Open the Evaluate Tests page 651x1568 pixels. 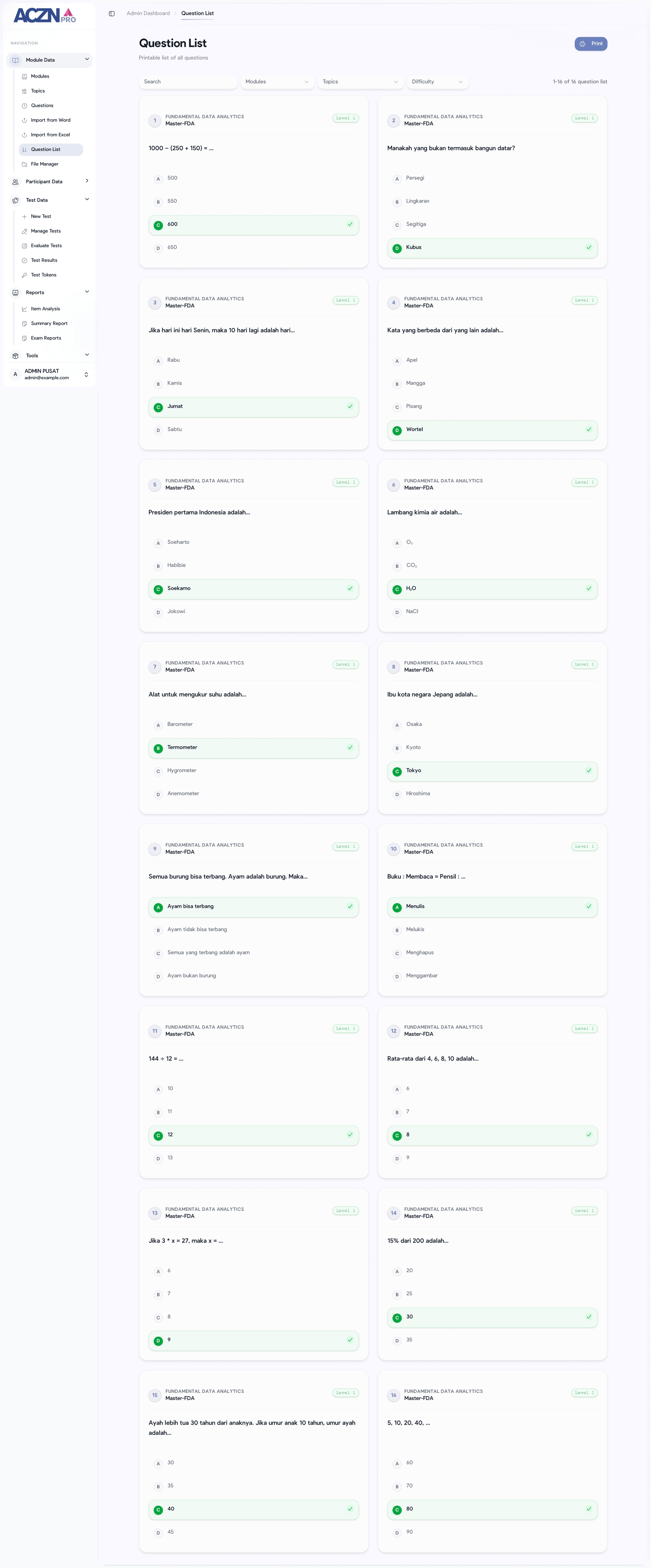click(46, 245)
